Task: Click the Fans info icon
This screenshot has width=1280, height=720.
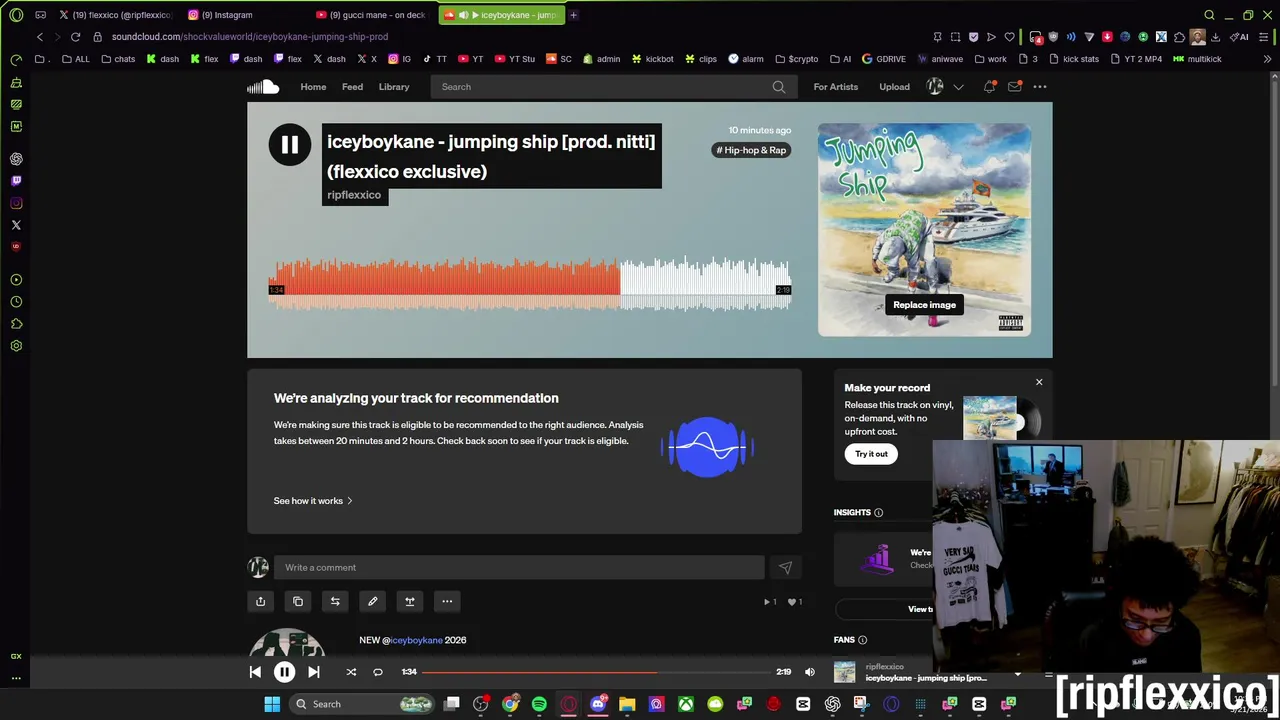Action: coord(862,640)
